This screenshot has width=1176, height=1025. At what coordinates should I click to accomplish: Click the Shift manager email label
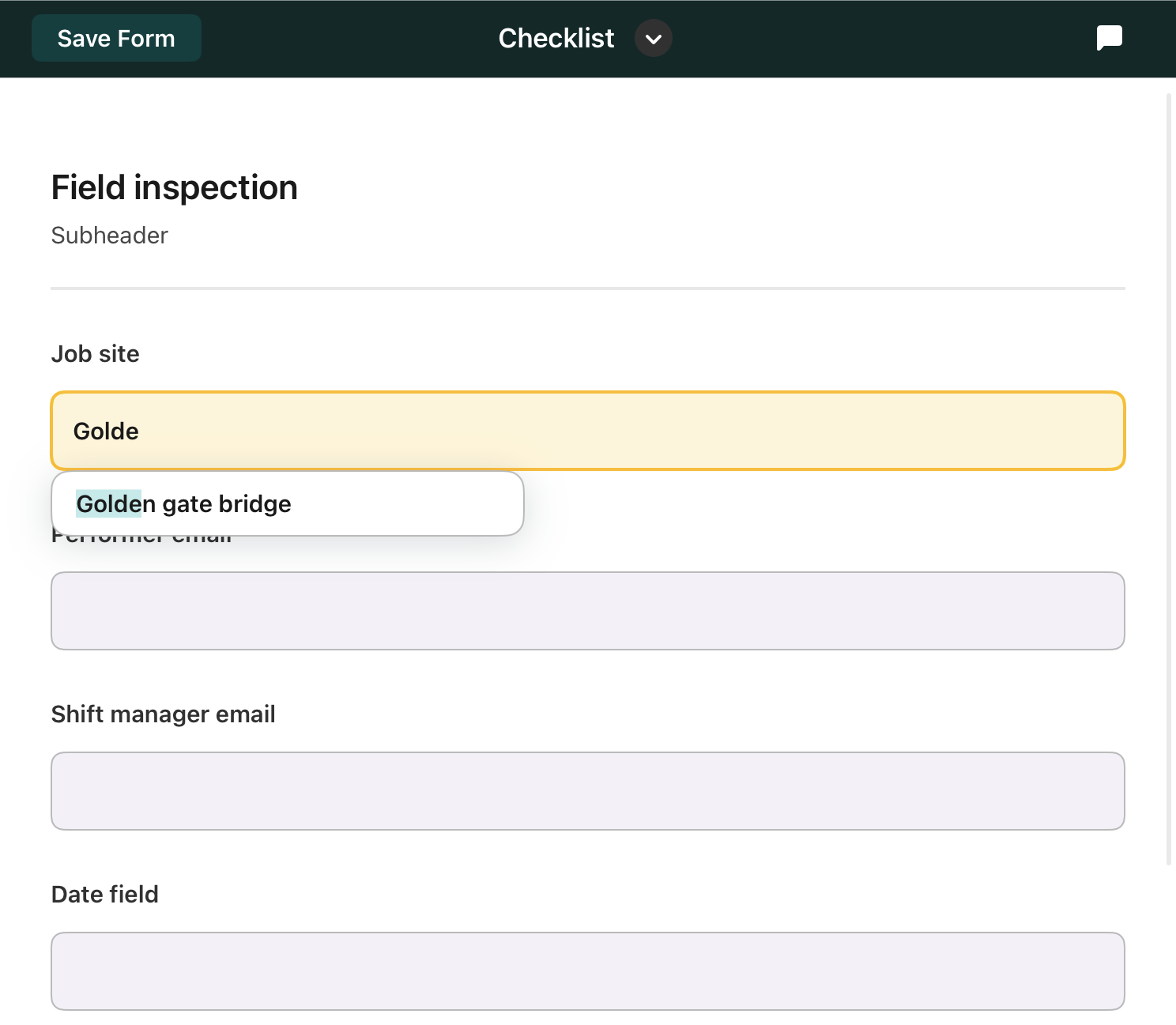click(x=163, y=714)
